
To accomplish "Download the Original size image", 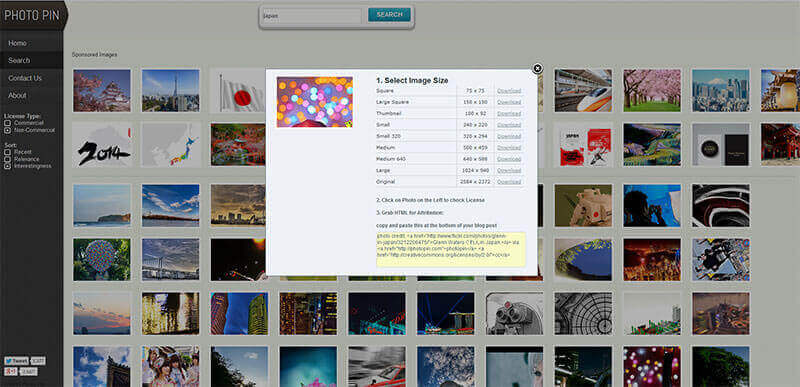I will pyautogui.click(x=509, y=182).
